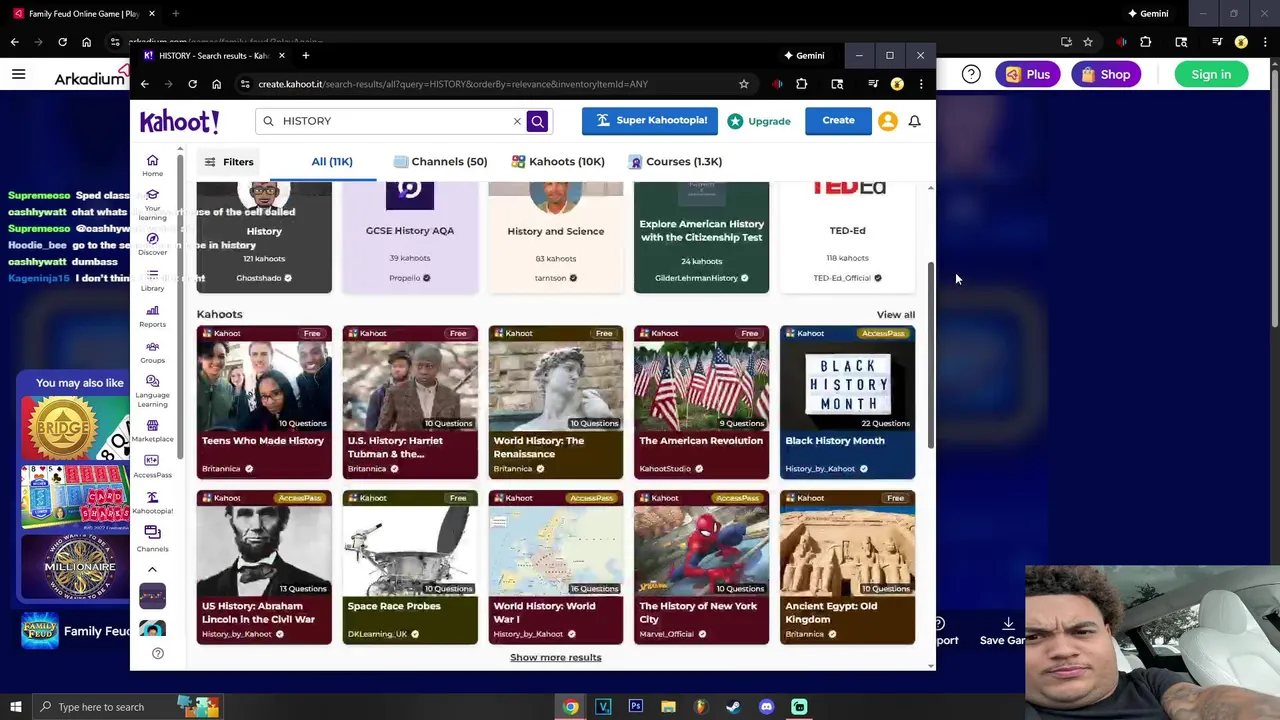Viewport: 1280px width, 720px height.
Task: Switch to Kahoots (10K) tab
Action: point(558,161)
